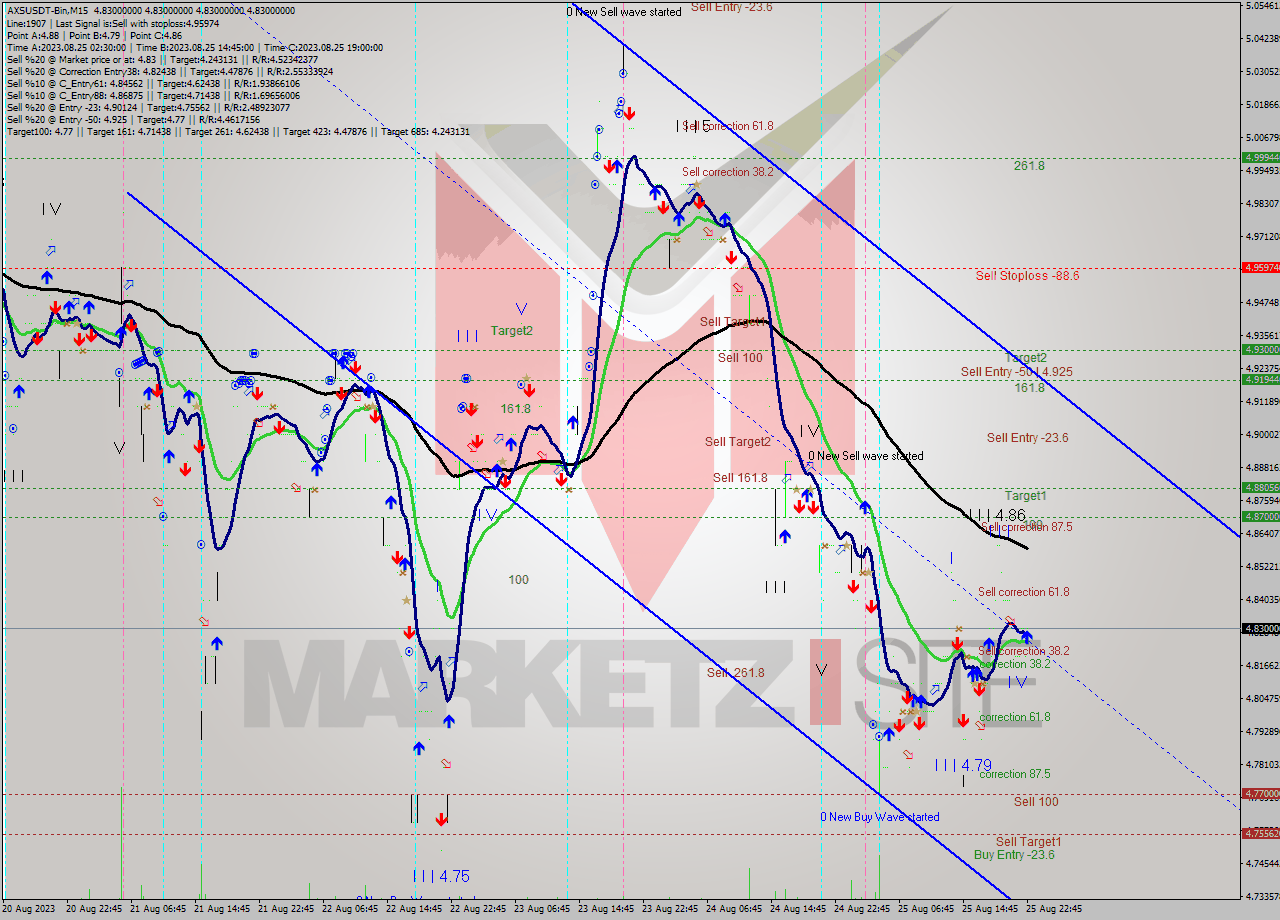Click the 'Sell 261.8' label
This screenshot has height=920, width=1280.
point(736,673)
